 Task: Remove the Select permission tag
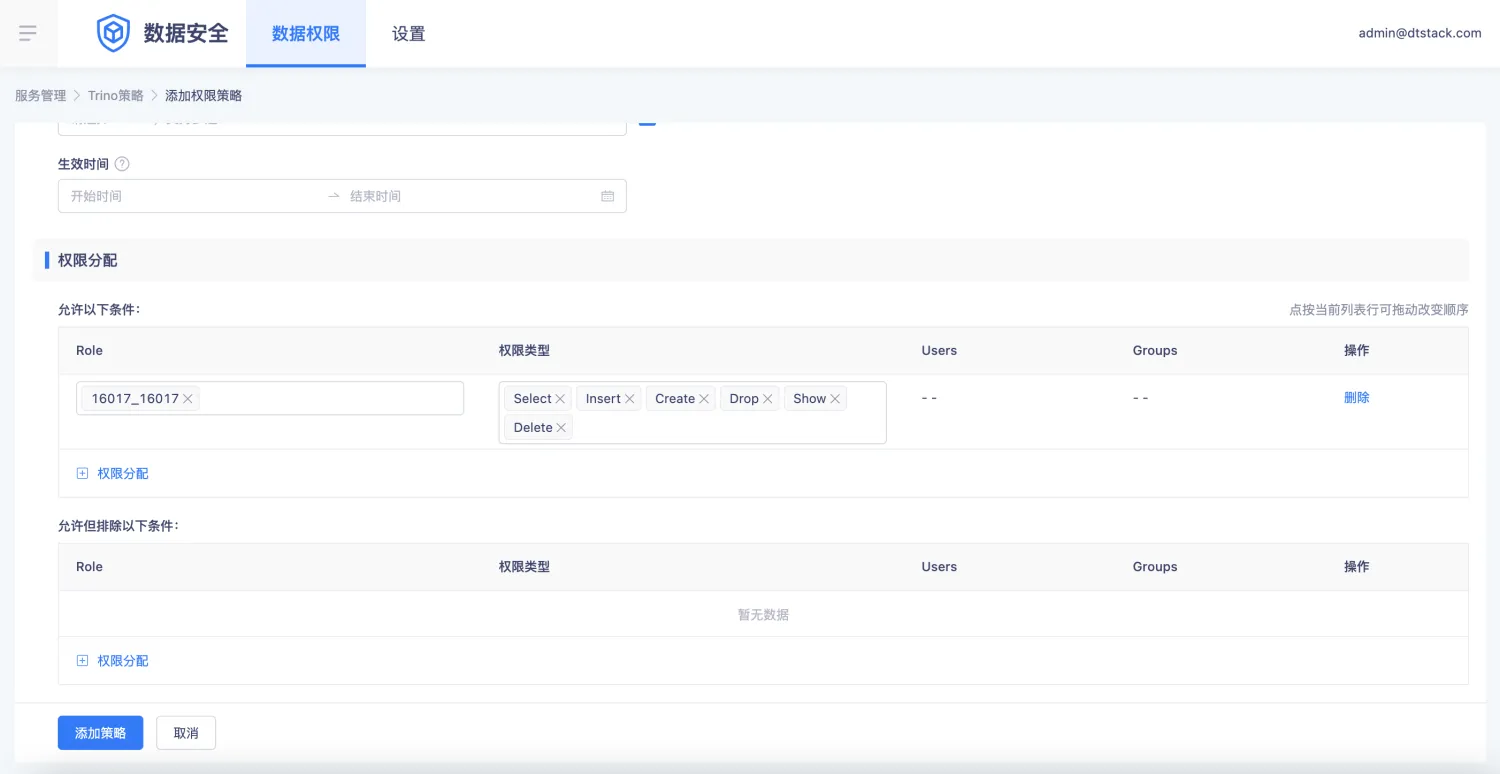560,399
